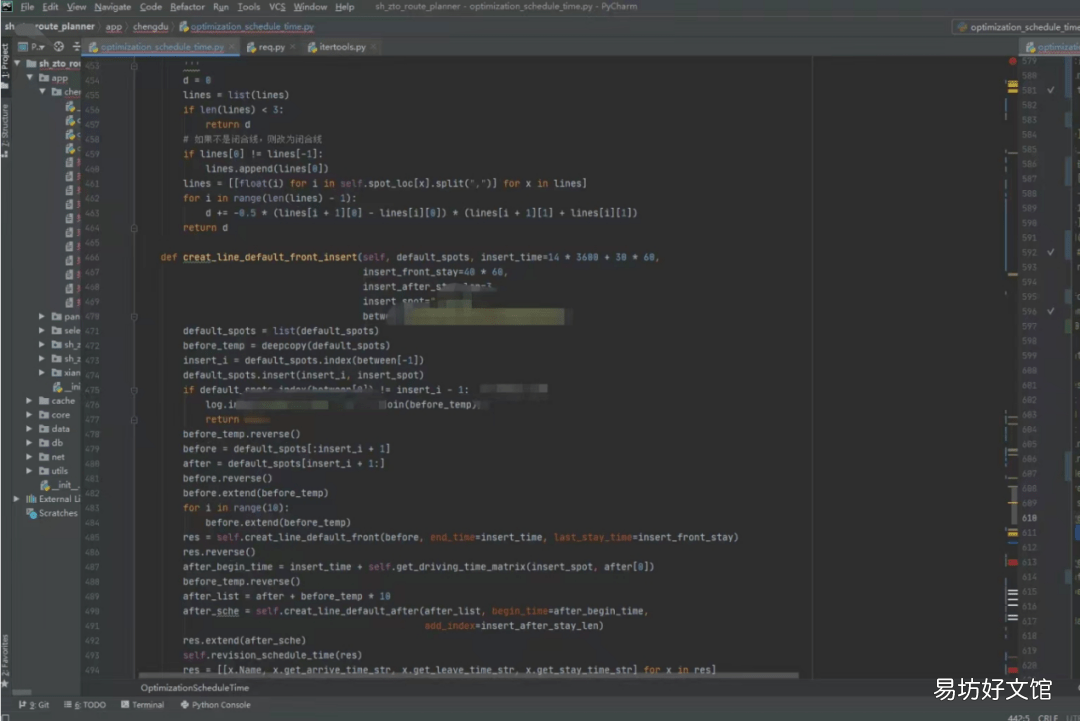Collapse the chengdu folder in project tree

(x=43, y=92)
